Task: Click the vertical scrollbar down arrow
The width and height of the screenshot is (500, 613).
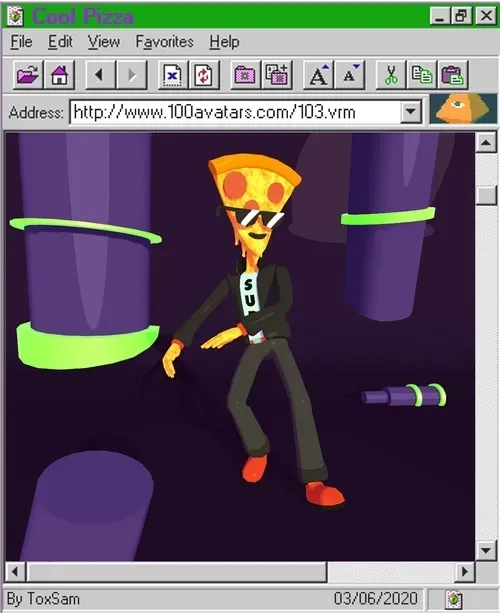Action: 486,550
